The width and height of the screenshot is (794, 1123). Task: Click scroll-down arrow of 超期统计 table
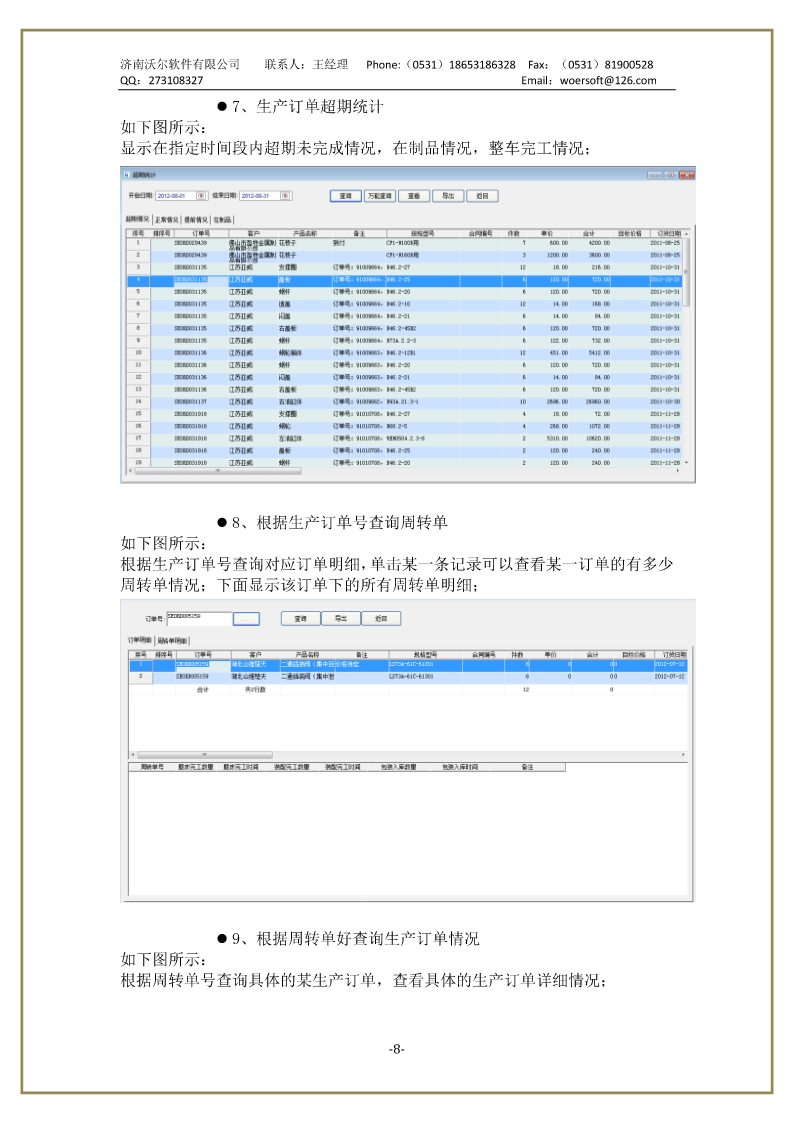pyautogui.click(x=687, y=463)
